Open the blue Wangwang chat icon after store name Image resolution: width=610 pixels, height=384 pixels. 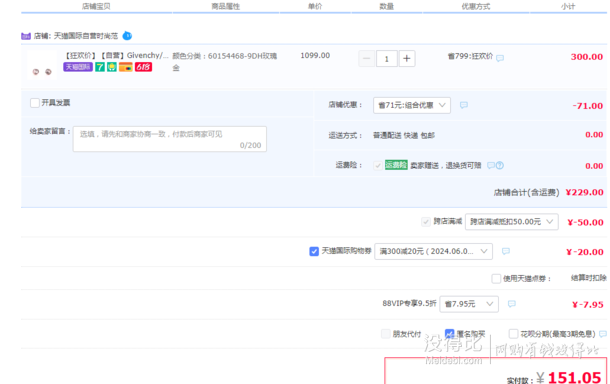point(127,36)
